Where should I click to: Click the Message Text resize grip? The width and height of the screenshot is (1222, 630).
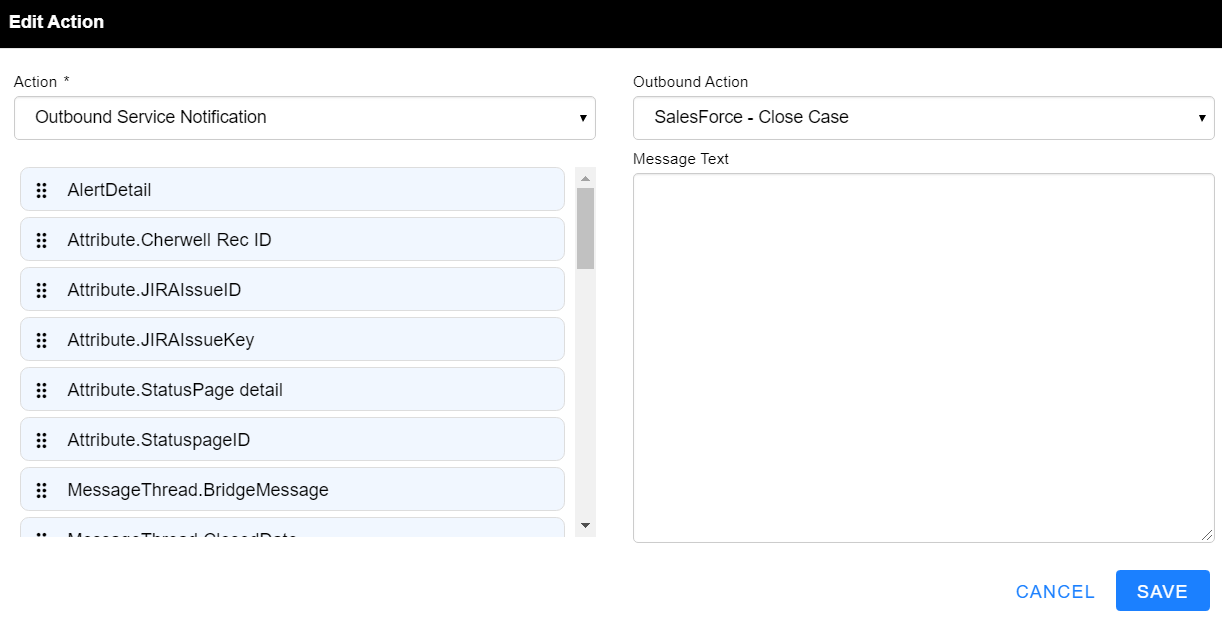point(1207,536)
